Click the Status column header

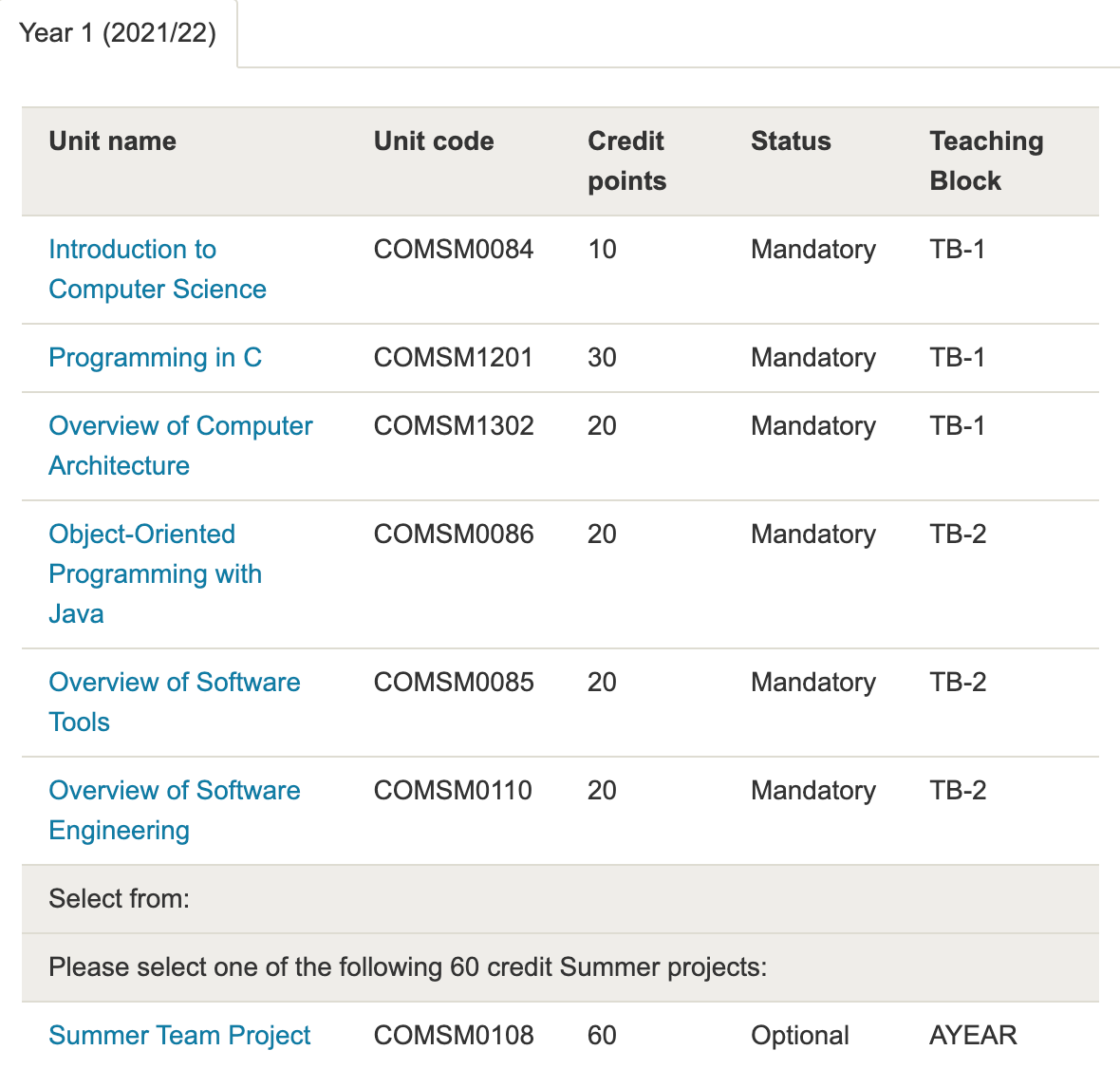(791, 141)
